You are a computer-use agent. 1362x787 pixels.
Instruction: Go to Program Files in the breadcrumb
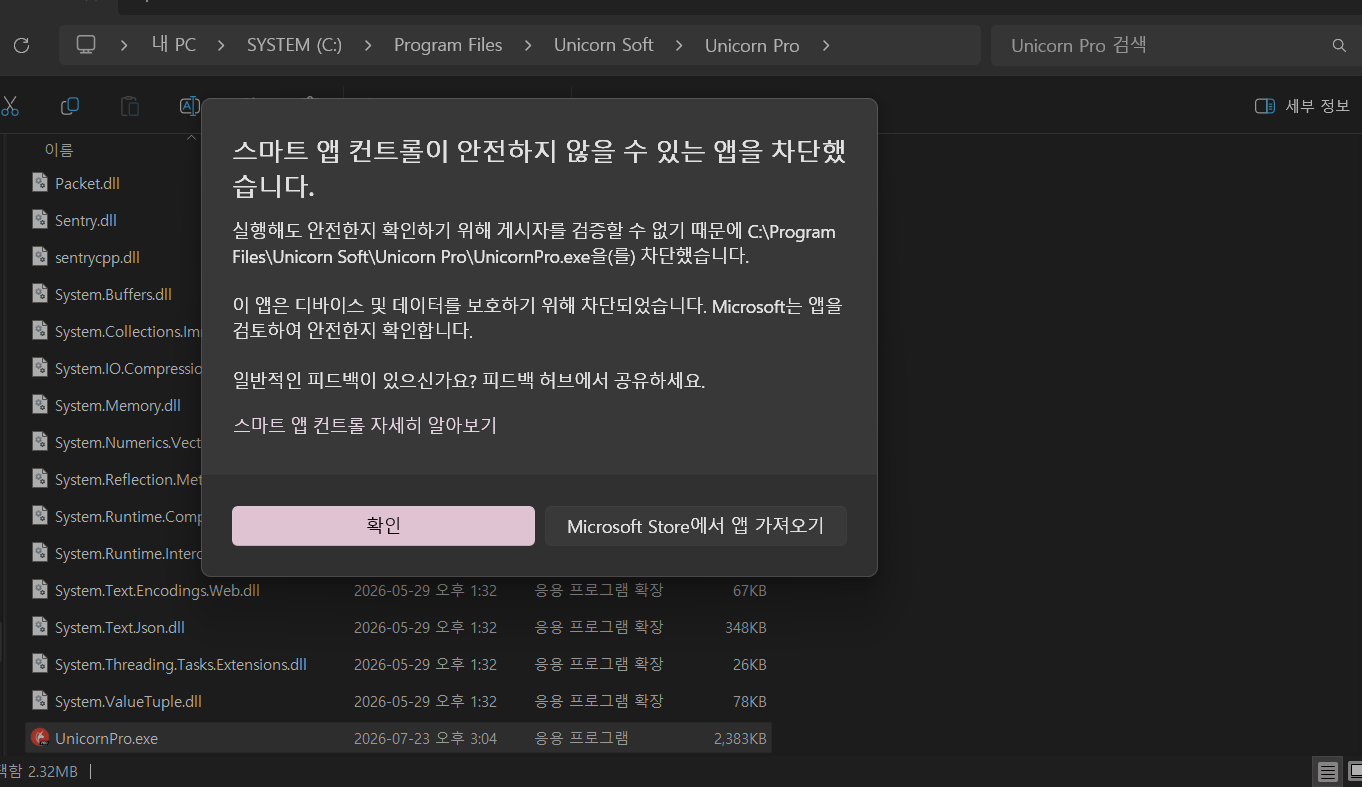point(448,45)
